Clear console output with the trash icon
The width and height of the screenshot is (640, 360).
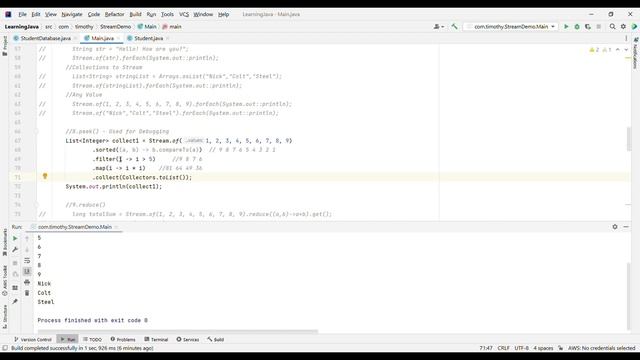click(27, 293)
